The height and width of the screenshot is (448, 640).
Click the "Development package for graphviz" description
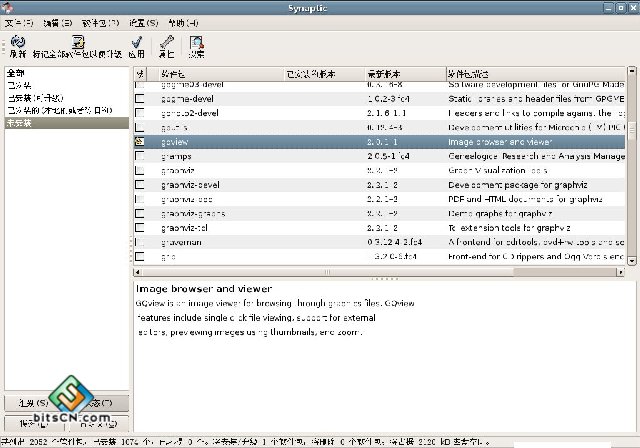pos(518,185)
